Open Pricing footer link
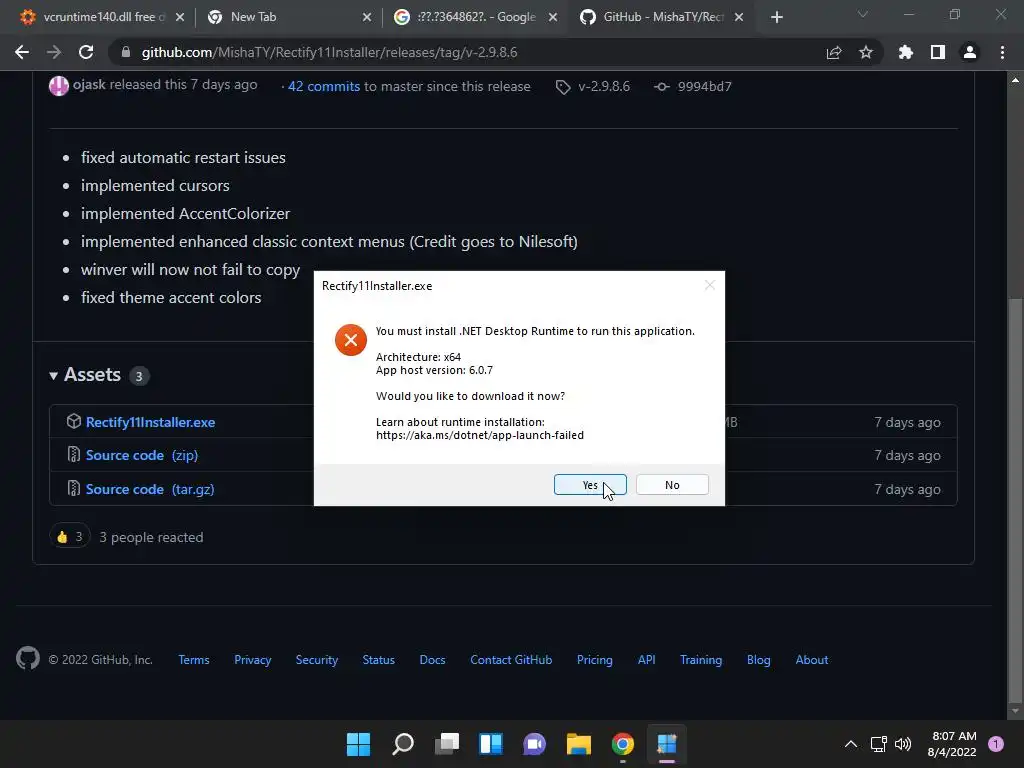The width and height of the screenshot is (1024, 768). click(594, 660)
